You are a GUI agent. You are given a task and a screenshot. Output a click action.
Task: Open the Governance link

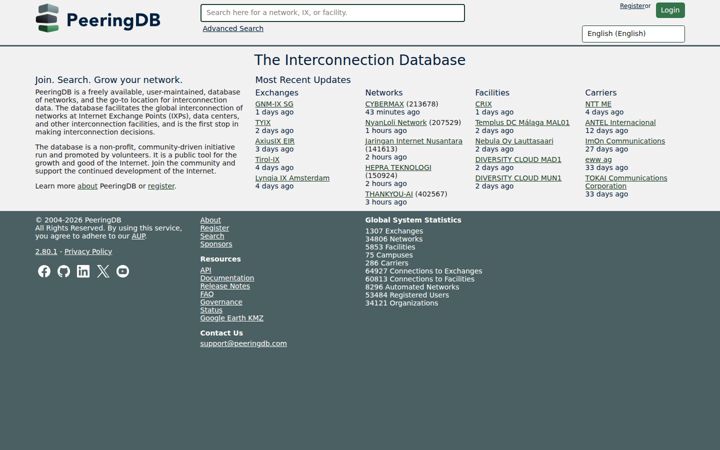[x=221, y=302]
